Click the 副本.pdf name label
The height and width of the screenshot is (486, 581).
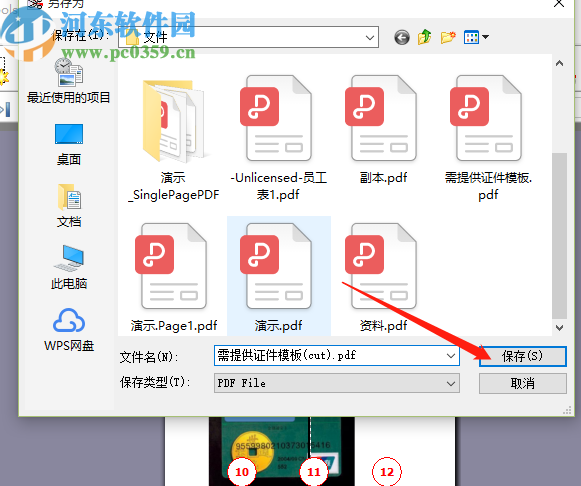coord(384,178)
